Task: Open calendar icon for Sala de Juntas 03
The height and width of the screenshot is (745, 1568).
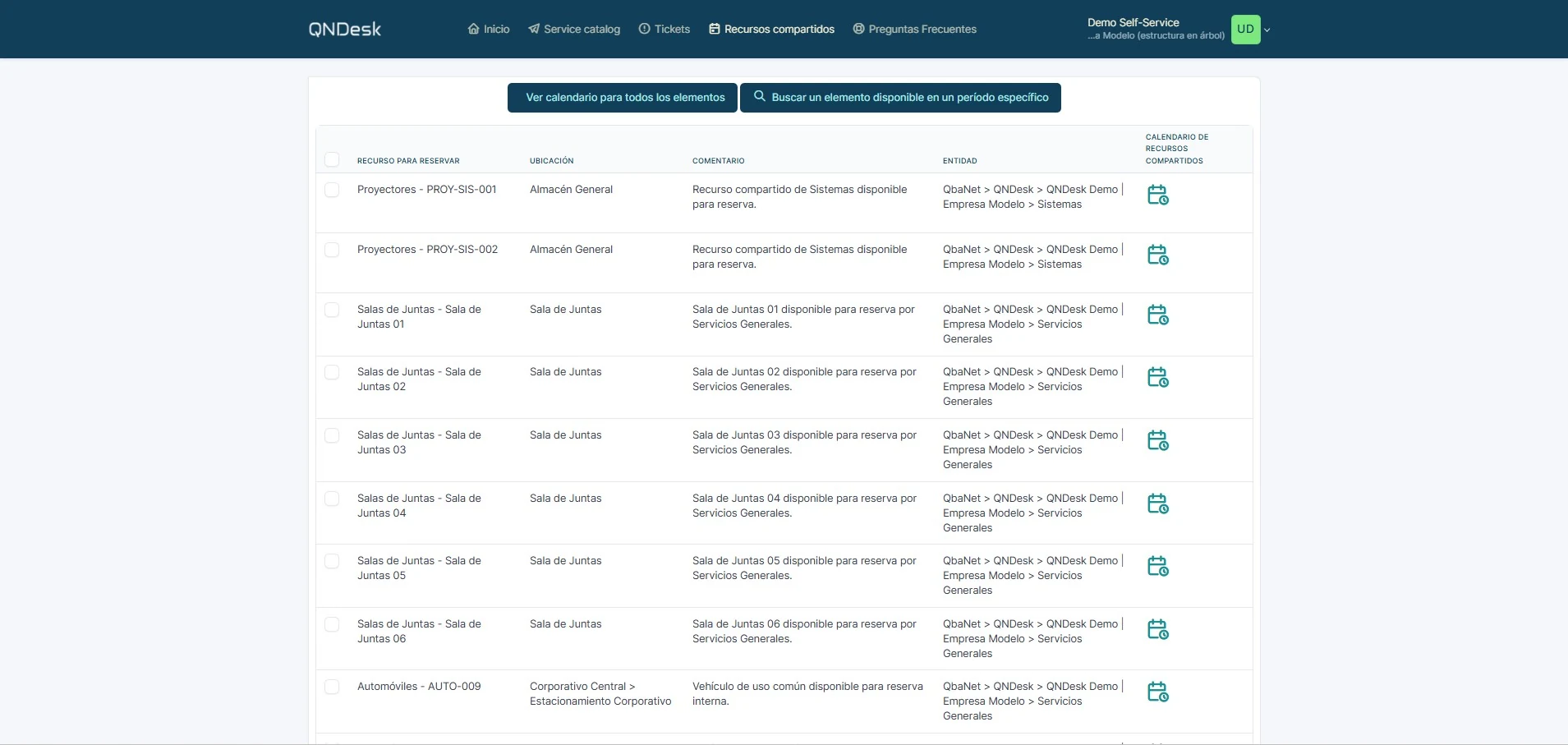Action: pyautogui.click(x=1158, y=440)
